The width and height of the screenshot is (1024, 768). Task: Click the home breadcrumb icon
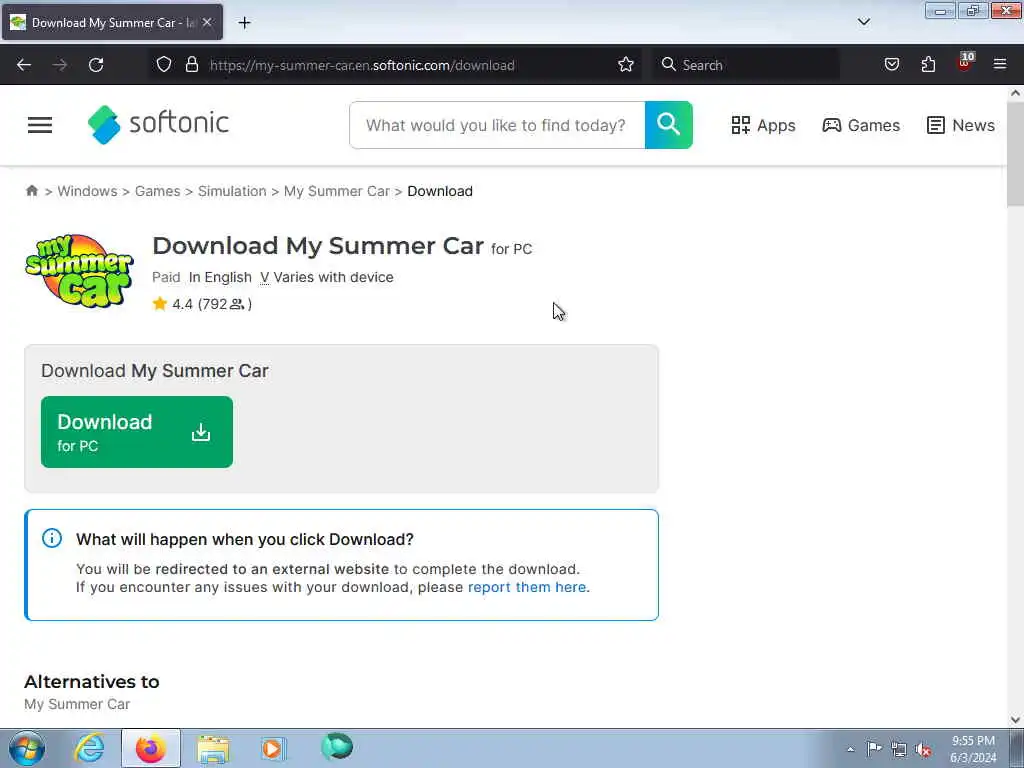31,191
